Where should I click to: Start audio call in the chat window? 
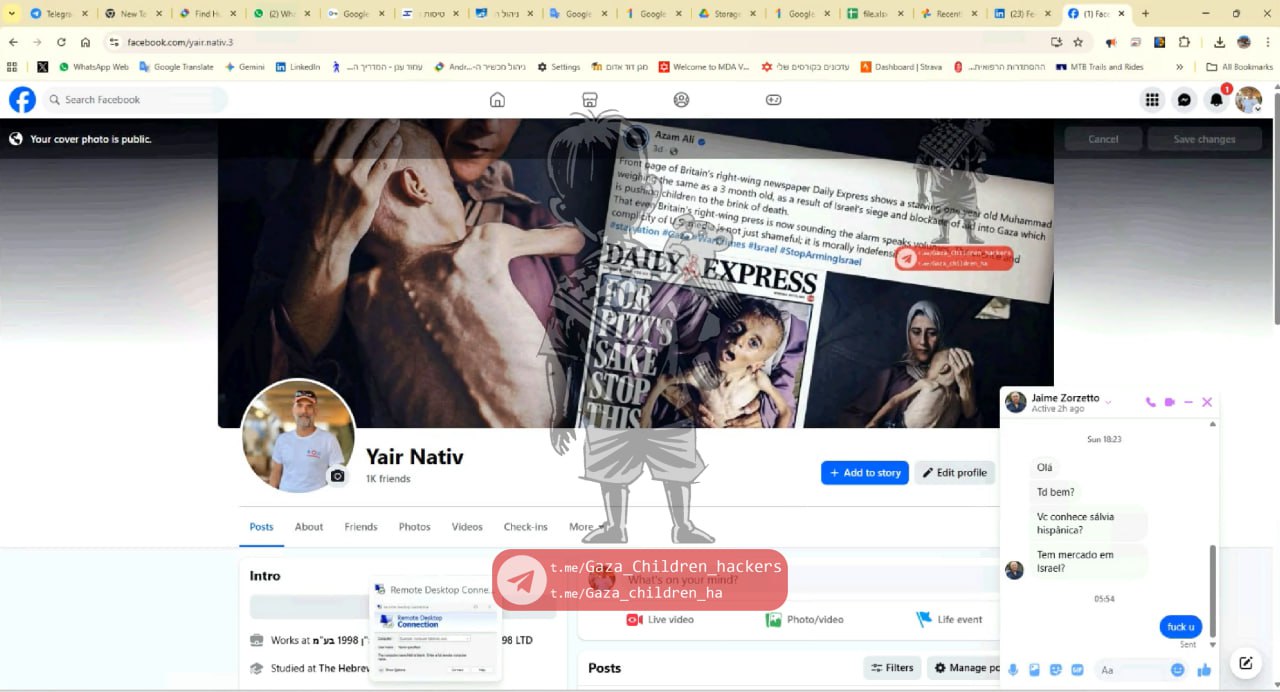1150,402
